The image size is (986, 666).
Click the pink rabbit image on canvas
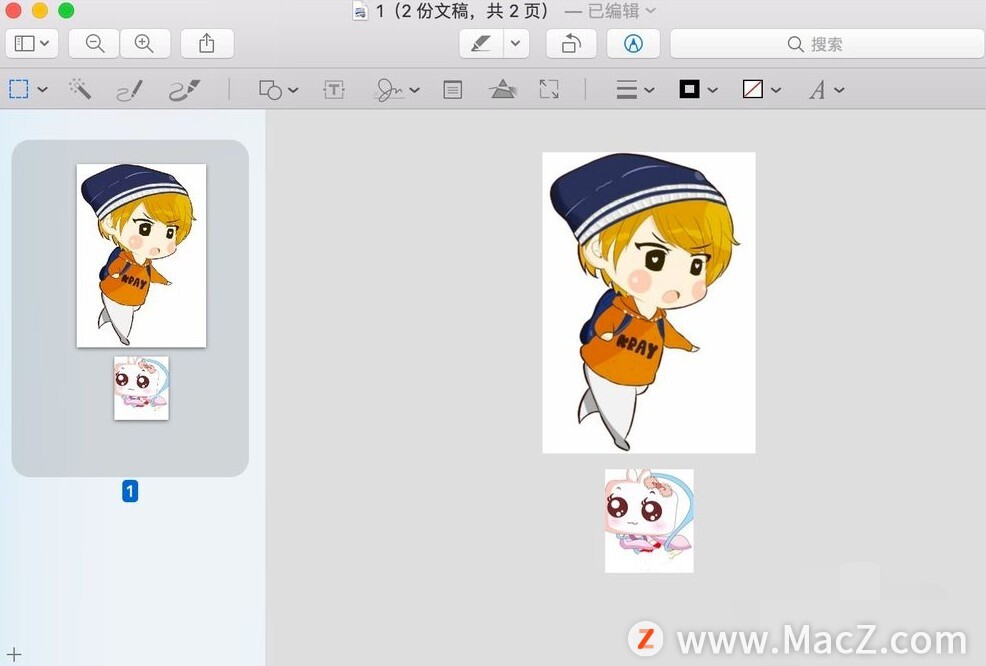(x=649, y=521)
